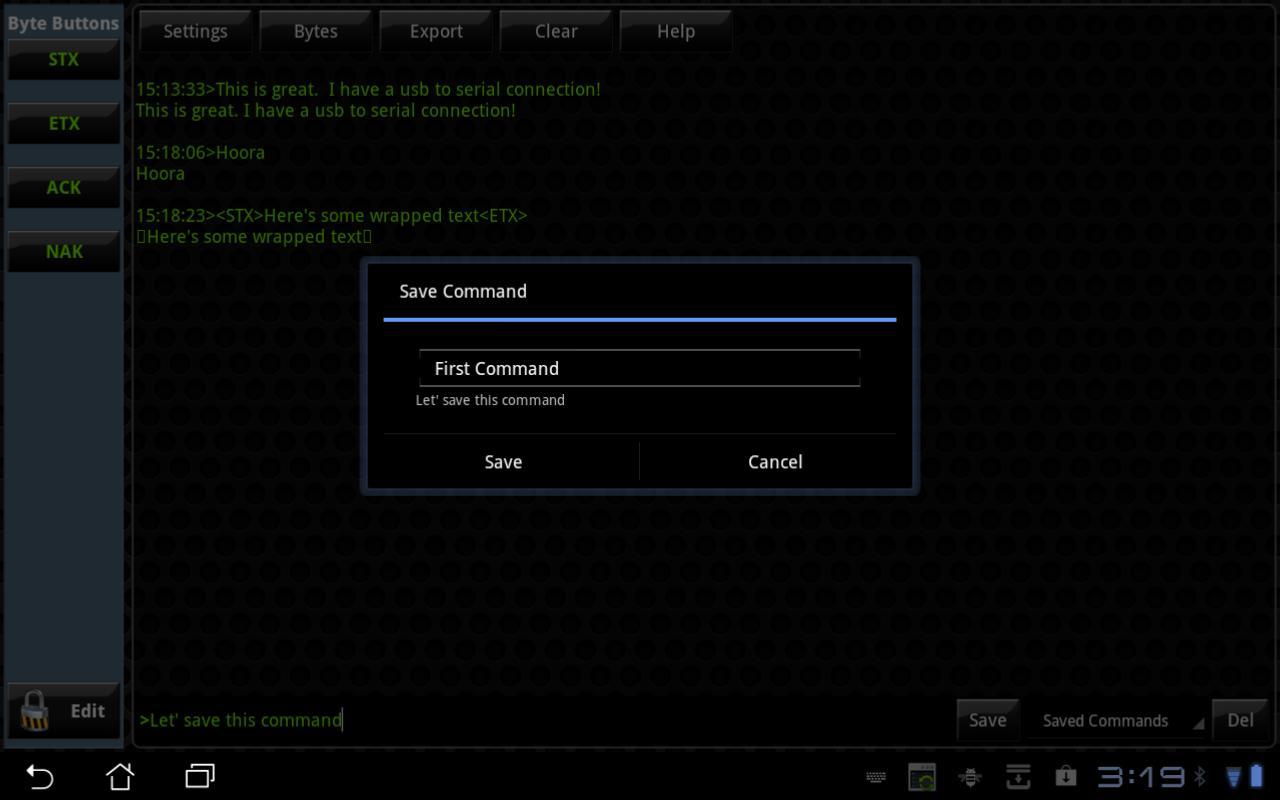Cancel the Save Command dialog
The width and height of the screenshot is (1280, 800).
click(775, 461)
